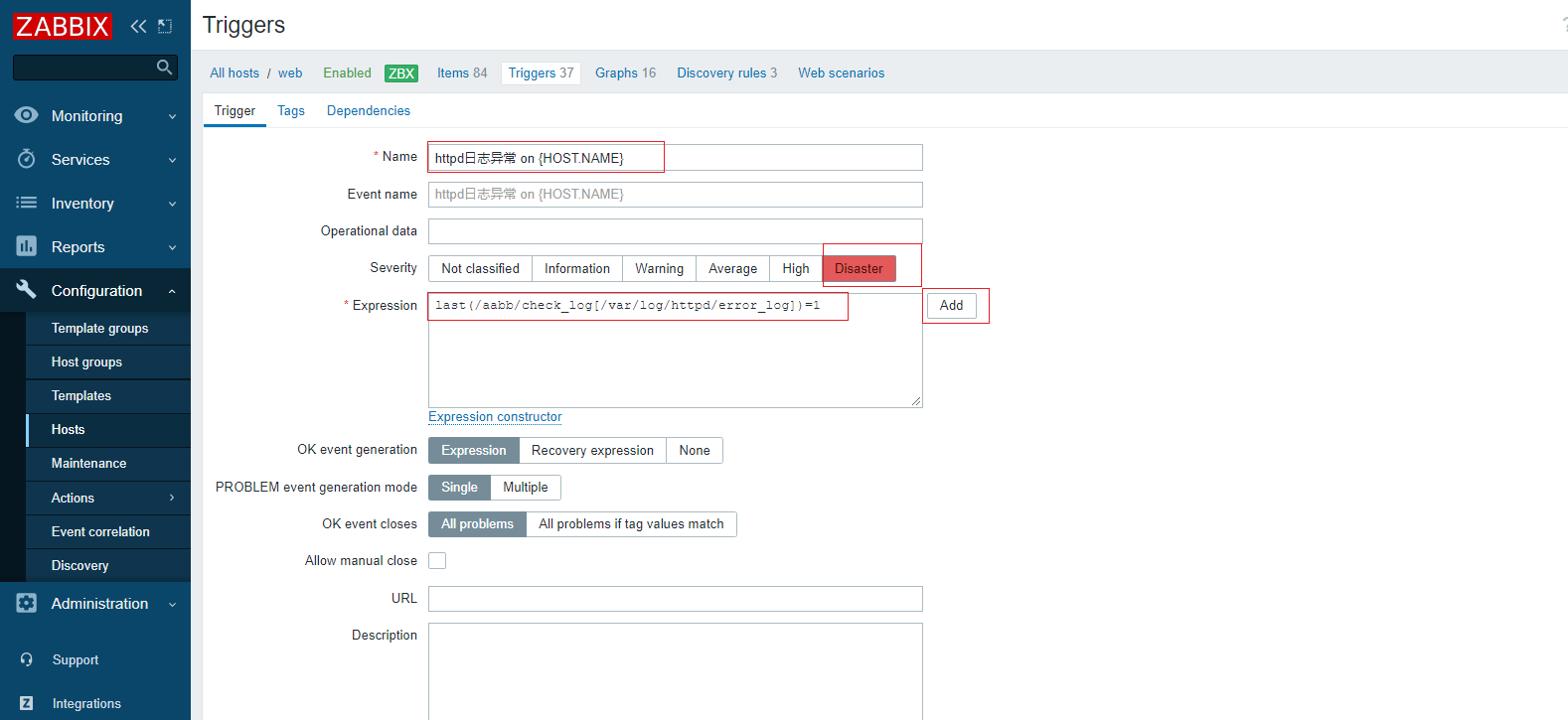Screen dimensions: 1568x720
Task: Open Items 84 host tab
Action: pos(462,73)
